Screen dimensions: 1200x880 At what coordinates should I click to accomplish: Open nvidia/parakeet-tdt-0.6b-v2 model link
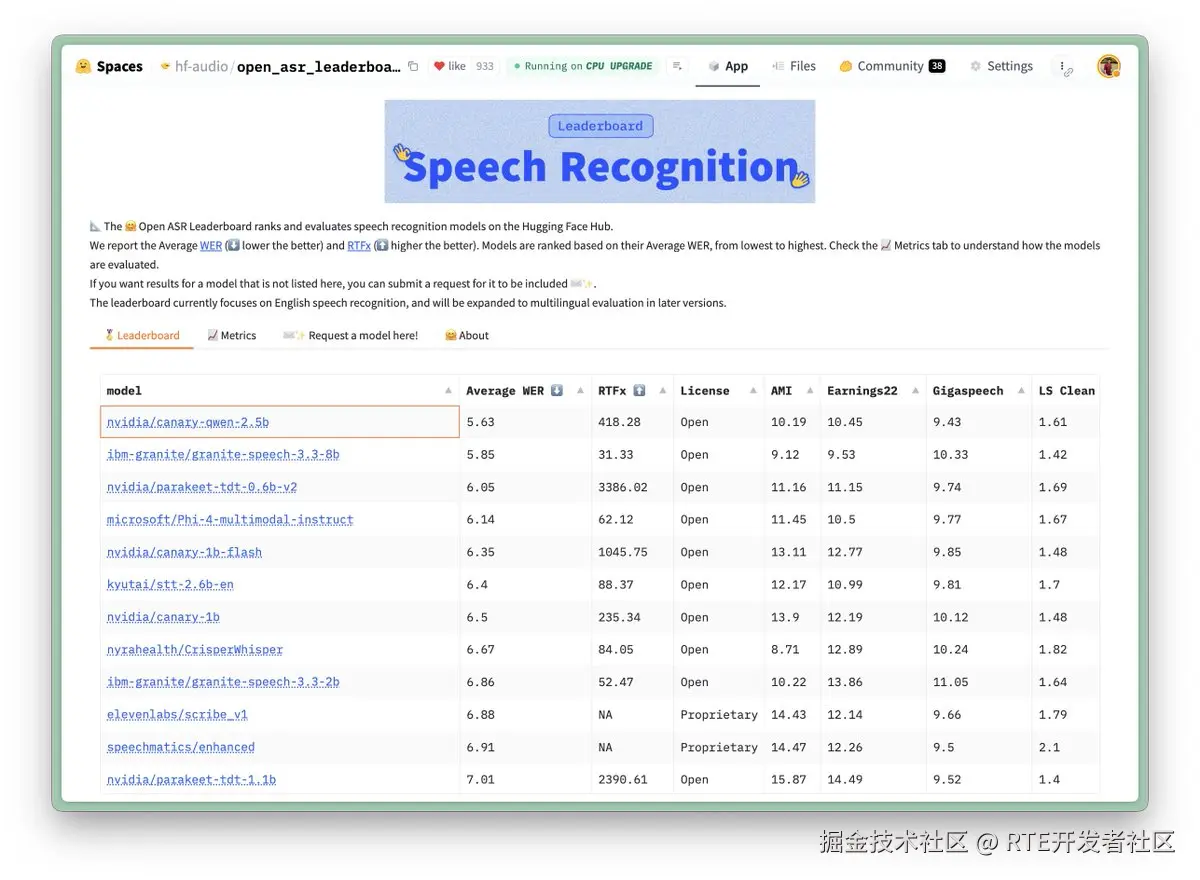[x=202, y=487]
